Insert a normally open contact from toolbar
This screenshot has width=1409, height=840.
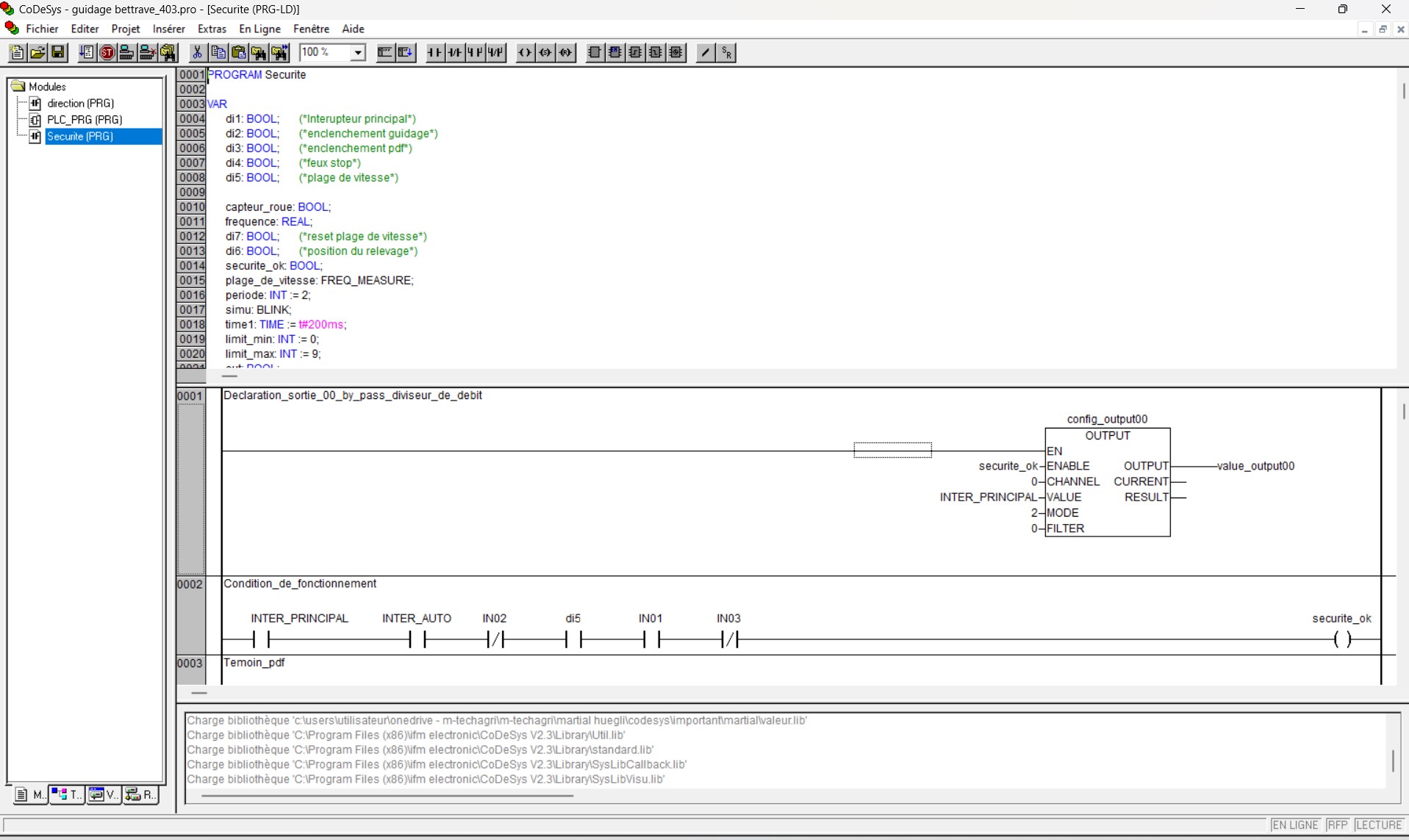coord(435,52)
